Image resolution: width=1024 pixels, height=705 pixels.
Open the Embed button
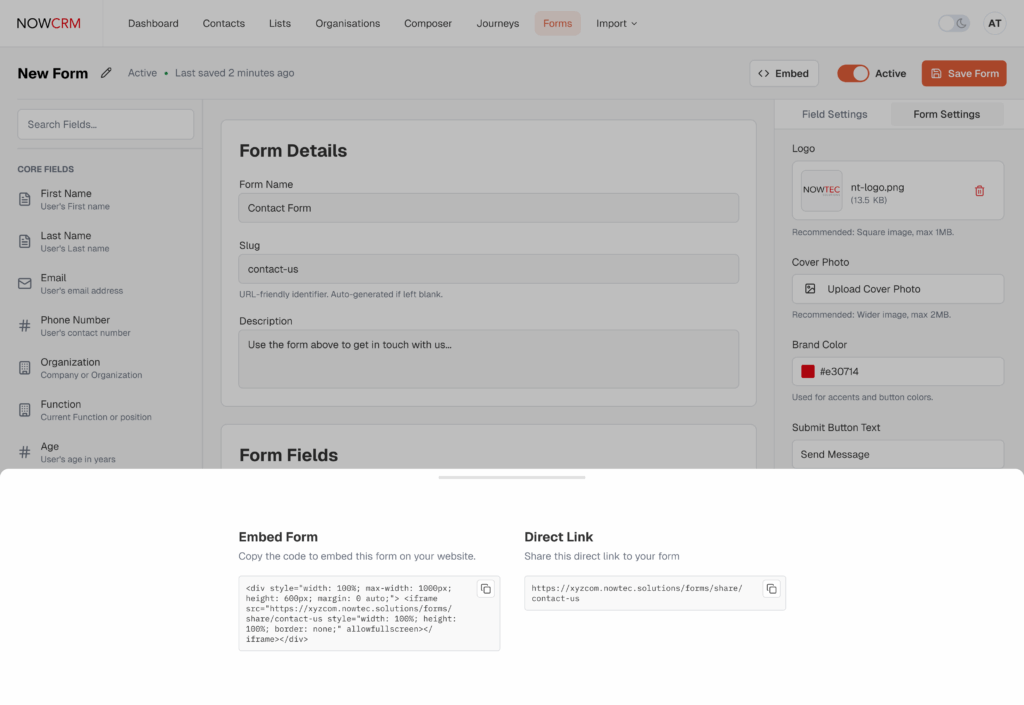pos(784,73)
